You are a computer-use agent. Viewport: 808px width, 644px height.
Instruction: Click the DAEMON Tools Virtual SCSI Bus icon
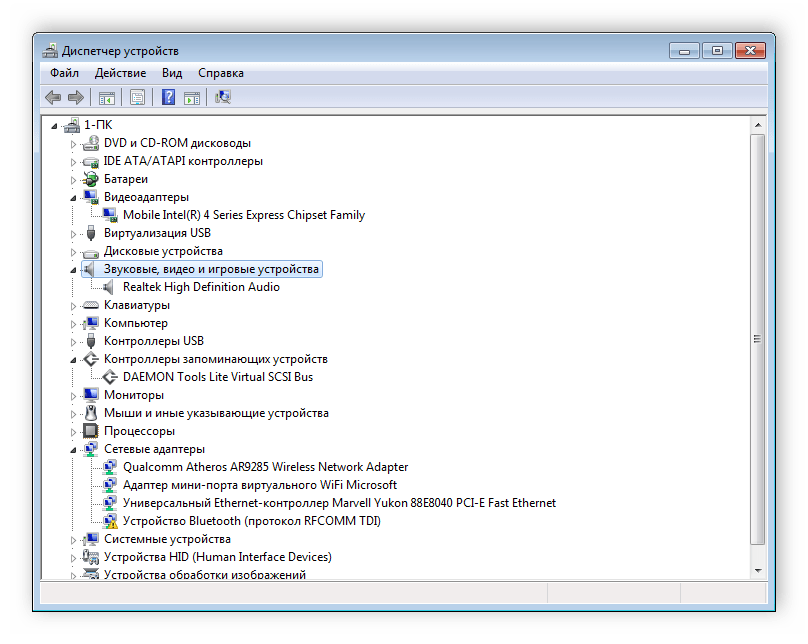tap(109, 377)
